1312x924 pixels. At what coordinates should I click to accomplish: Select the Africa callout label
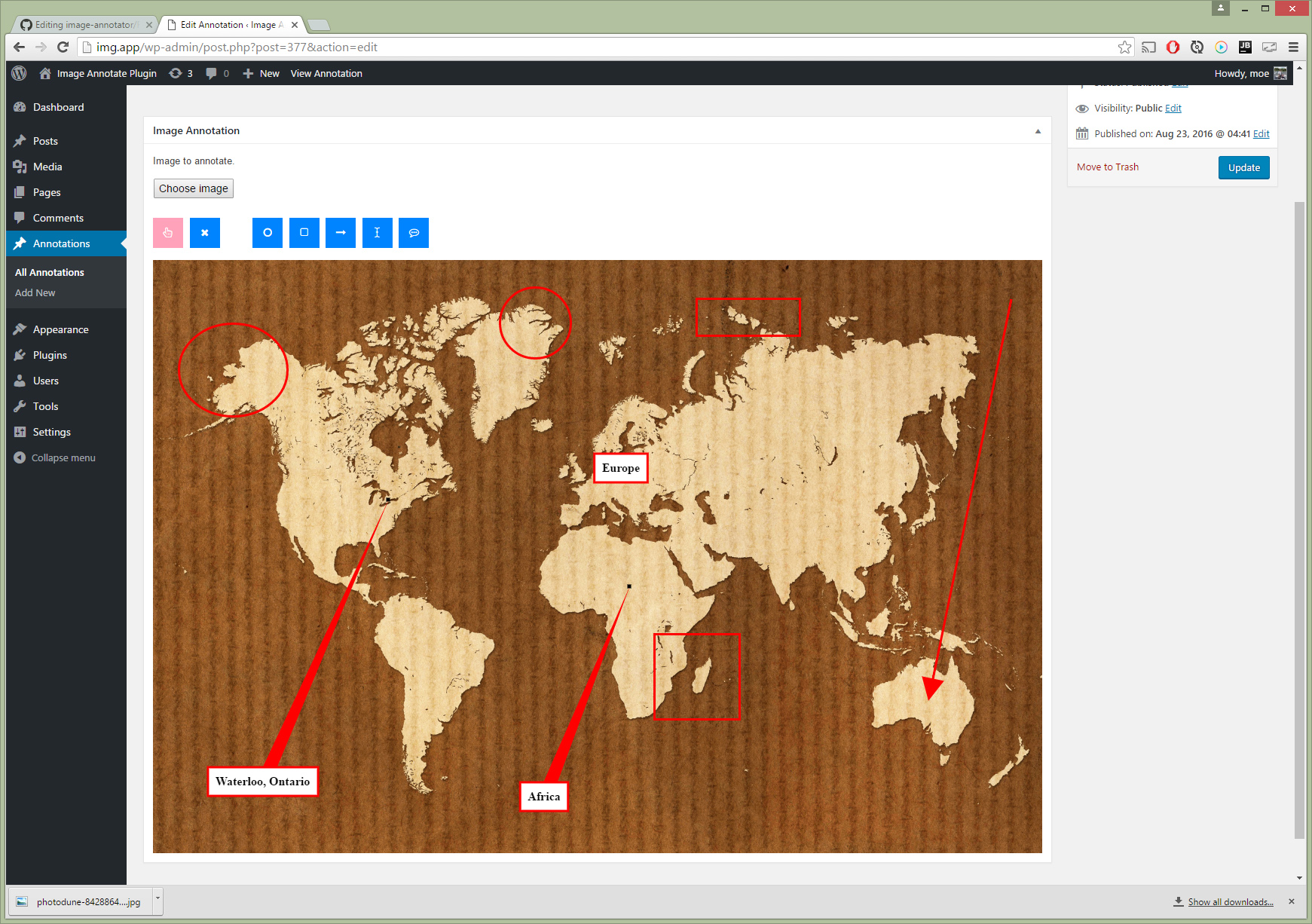tap(544, 797)
